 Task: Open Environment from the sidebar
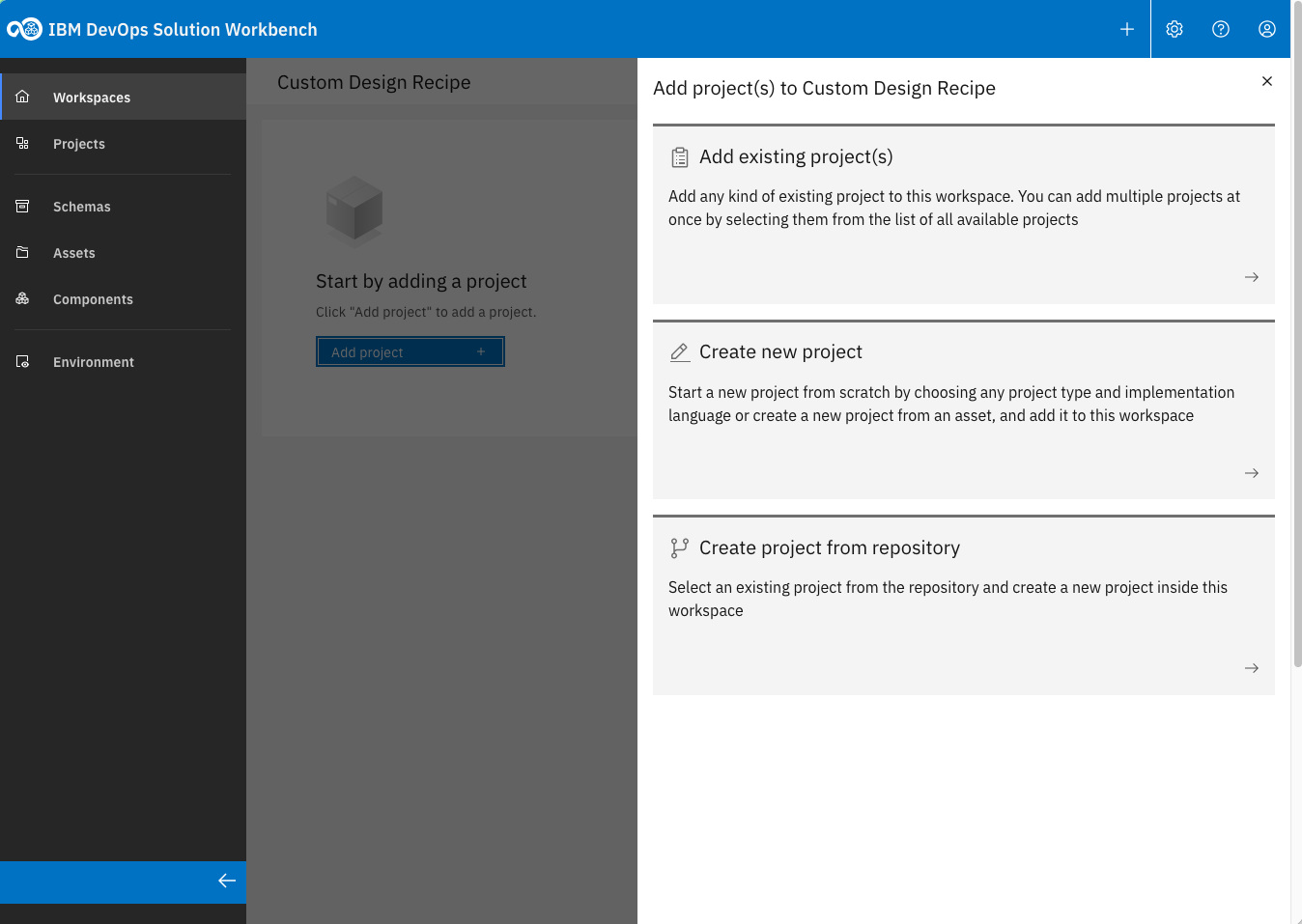124,361
